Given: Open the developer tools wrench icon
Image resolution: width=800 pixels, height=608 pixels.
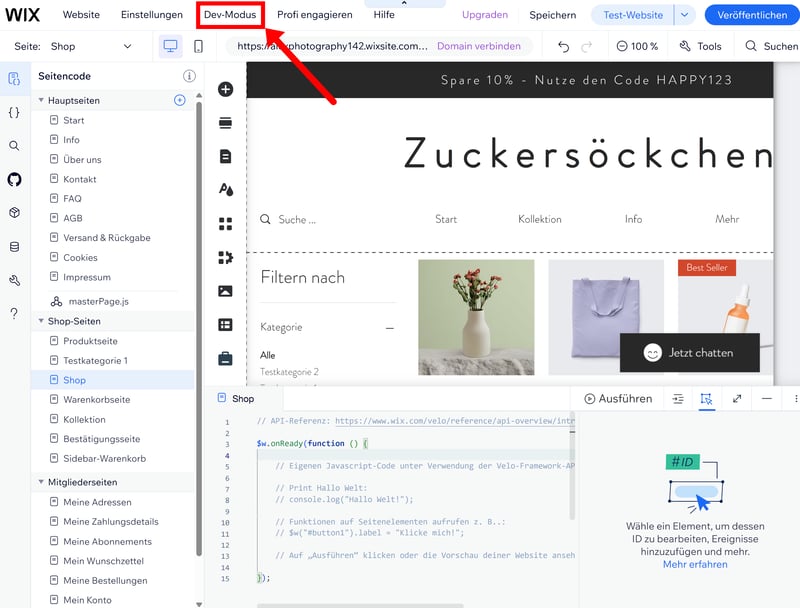Looking at the screenshot, I should point(14,280).
